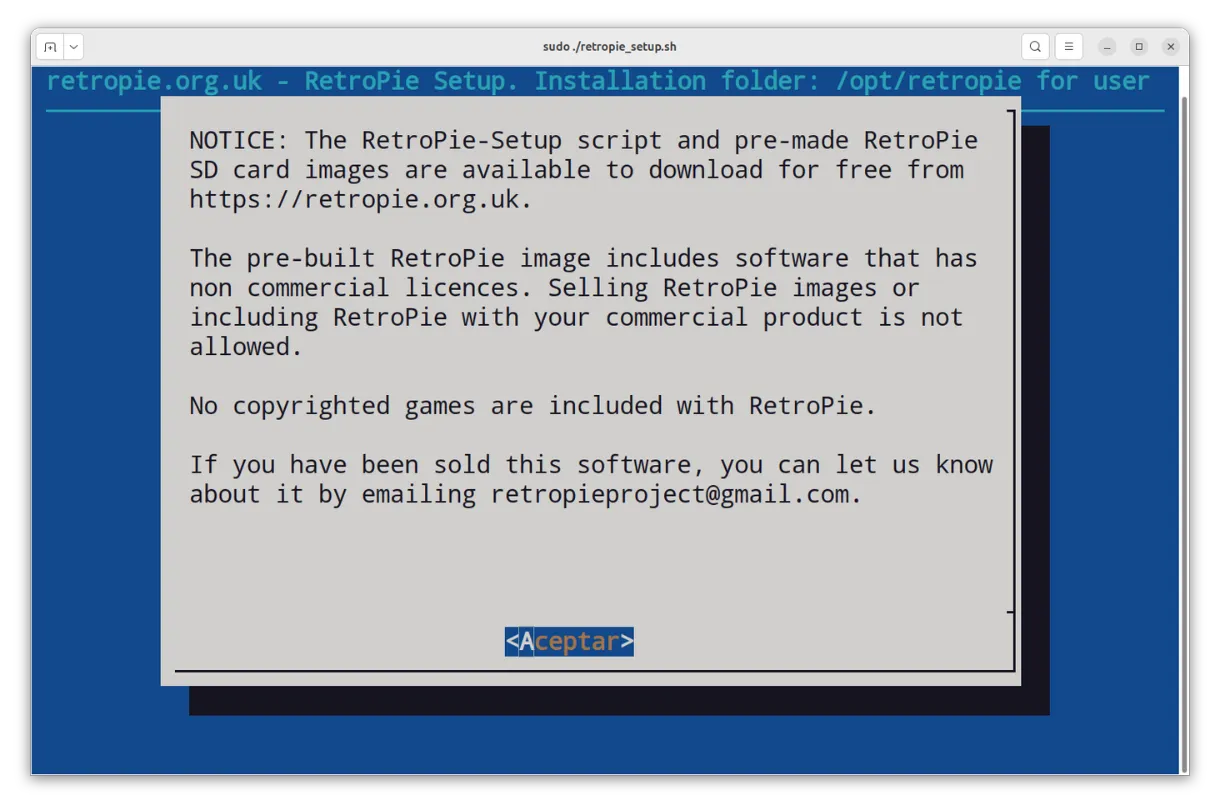Click the /opt/retropie installation folder path
1220x808 pixels.
(929, 81)
